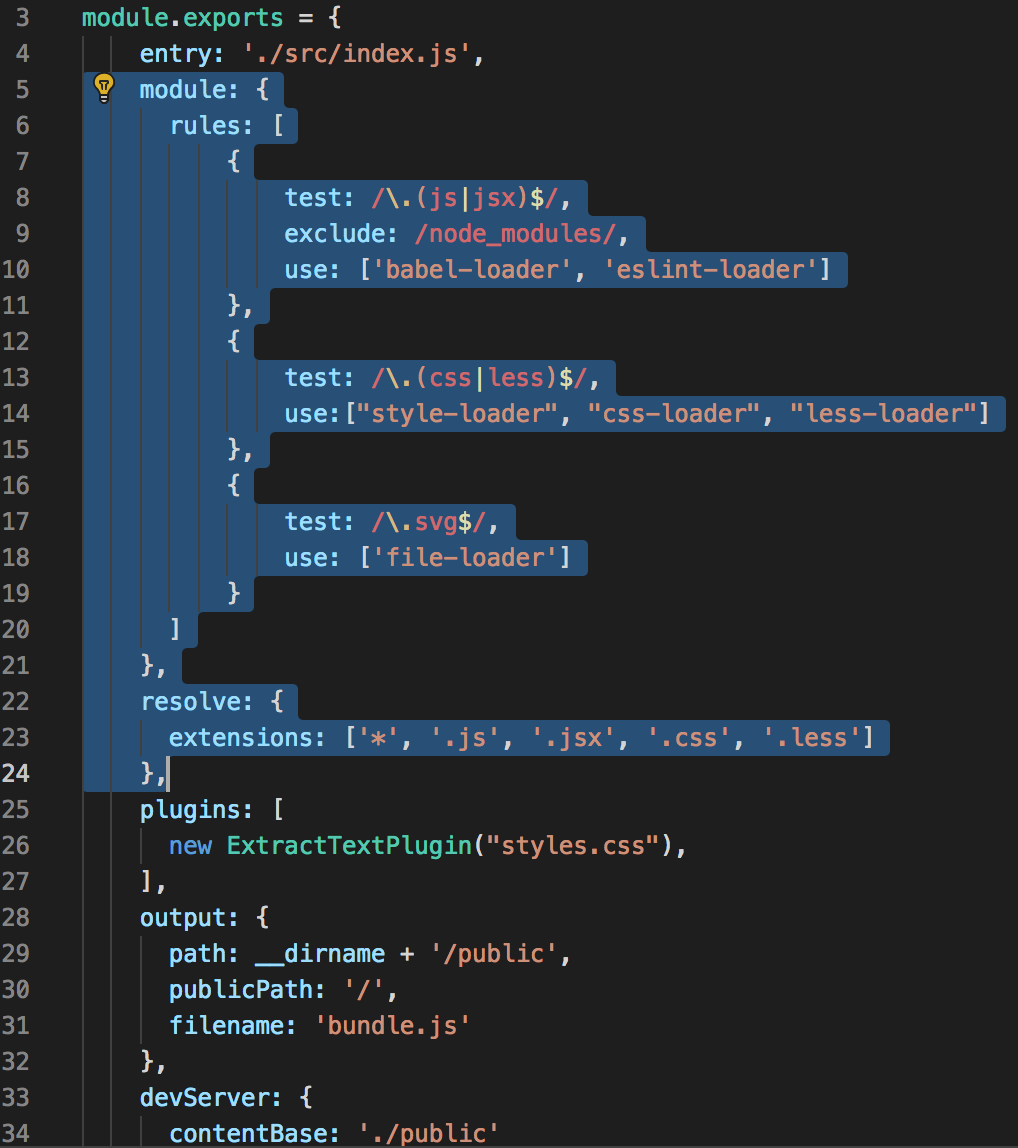Click the lightbulb code action icon
Screen dimensions: 1018x1148
[x=104, y=88]
